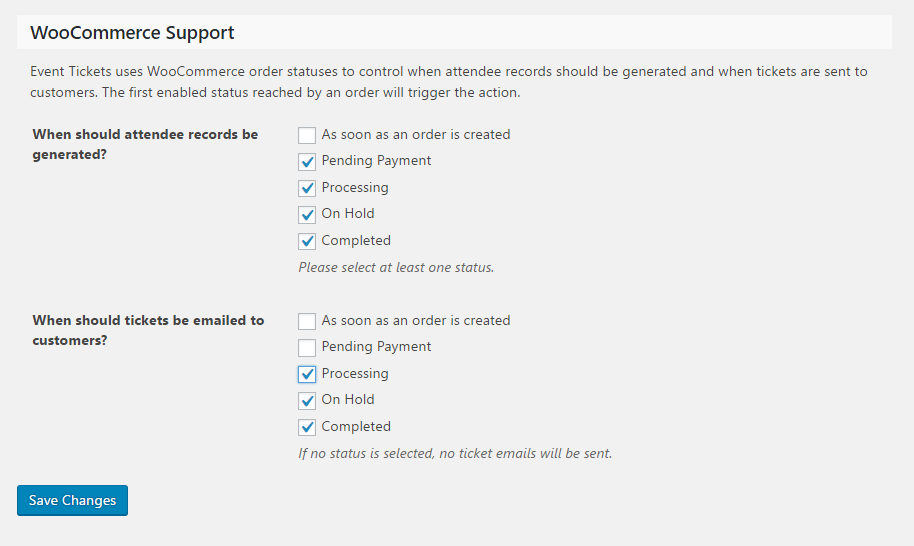Disable Completed checkbox for emailed tickets
Screen dimensions: 914x546
pos(307,427)
